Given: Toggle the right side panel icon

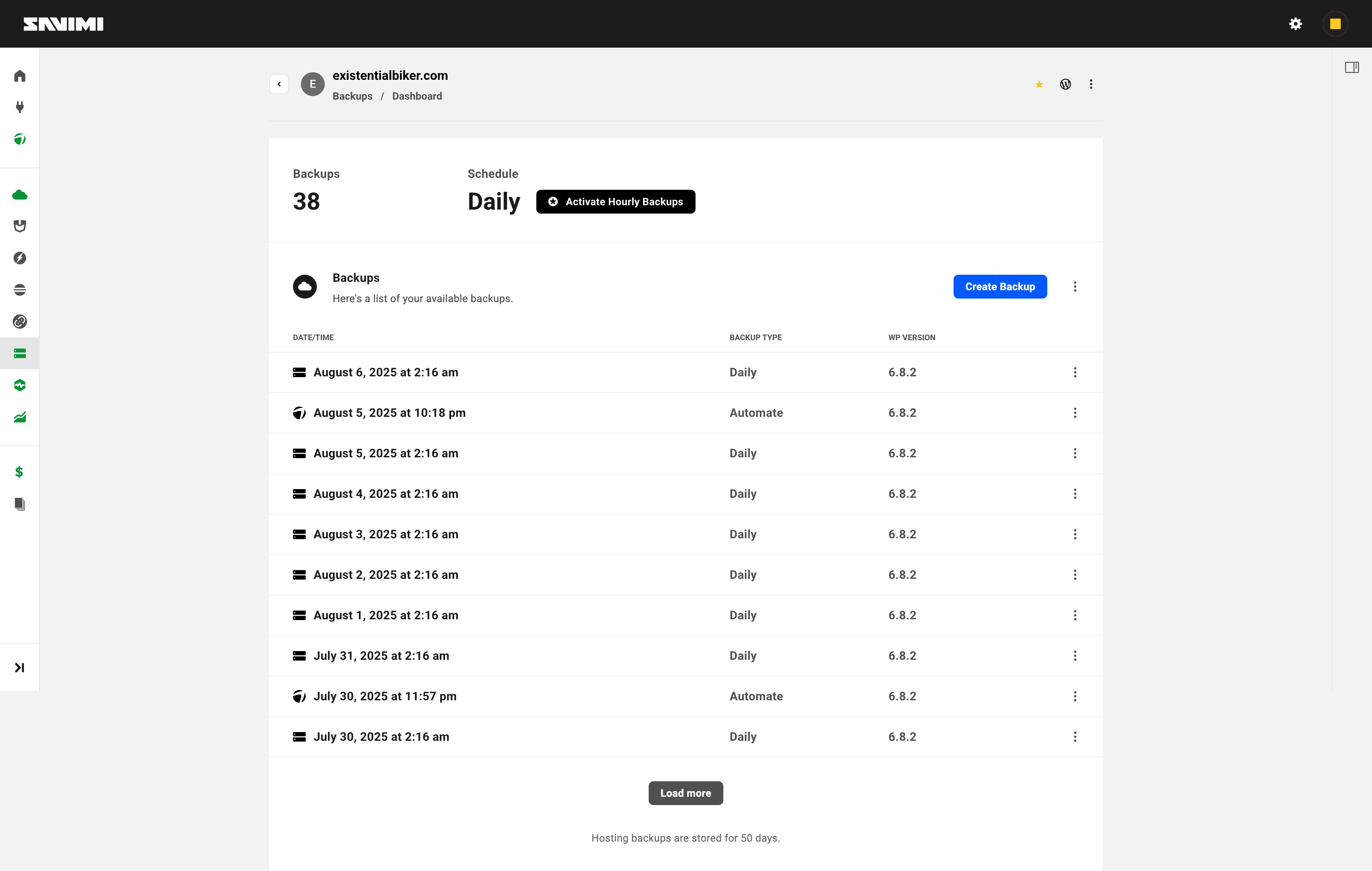Looking at the screenshot, I should 1351,67.
